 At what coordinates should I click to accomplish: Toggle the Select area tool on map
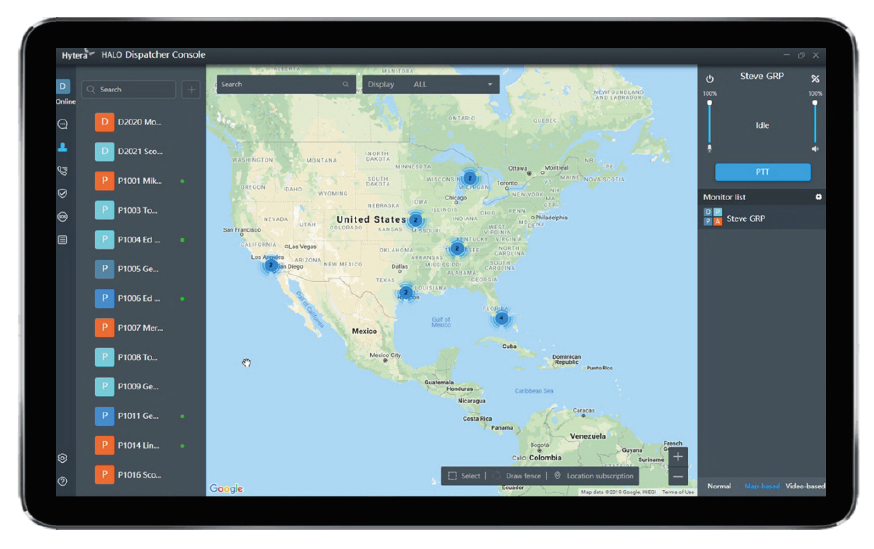465,476
